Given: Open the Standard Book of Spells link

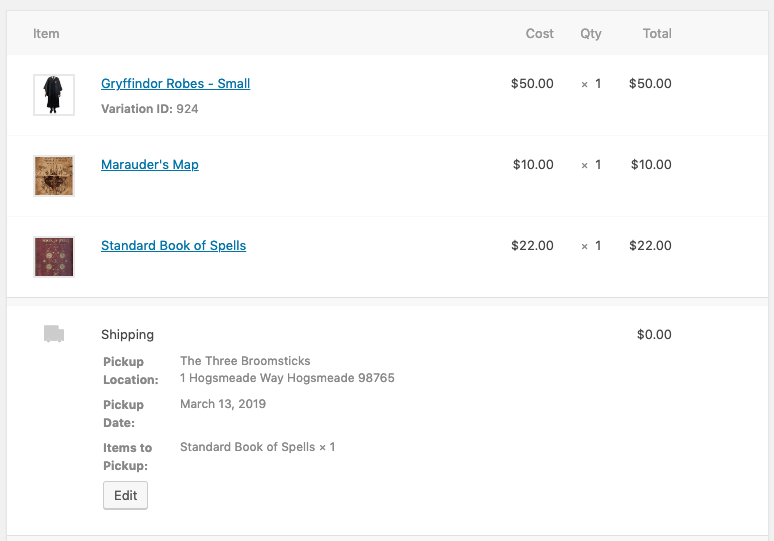Looking at the screenshot, I should [x=173, y=246].
